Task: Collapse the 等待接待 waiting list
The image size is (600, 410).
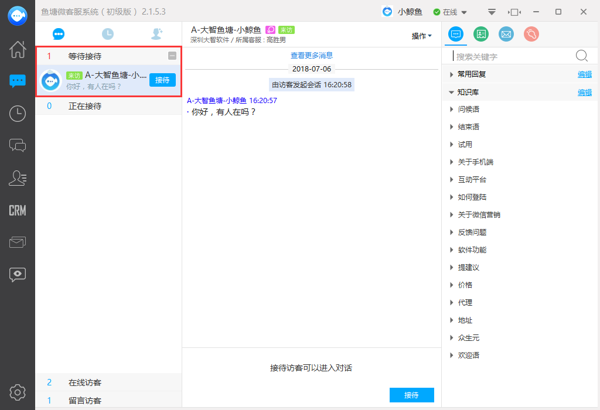Action: [x=172, y=56]
